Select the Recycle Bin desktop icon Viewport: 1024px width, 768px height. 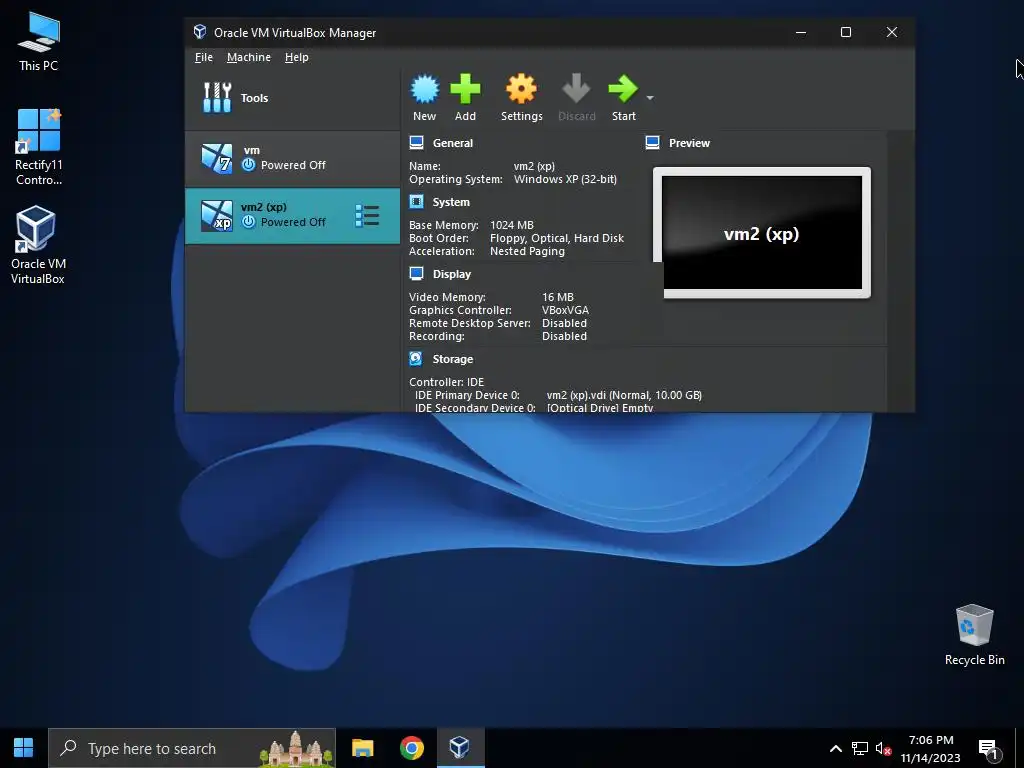tap(974, 634)
